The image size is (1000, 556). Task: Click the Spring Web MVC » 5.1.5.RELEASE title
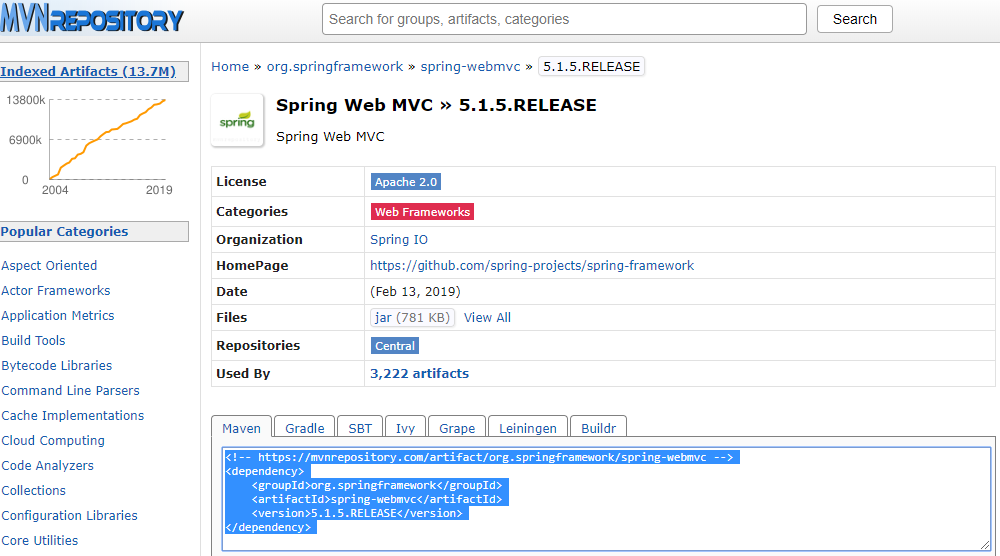tap(436, 105)
